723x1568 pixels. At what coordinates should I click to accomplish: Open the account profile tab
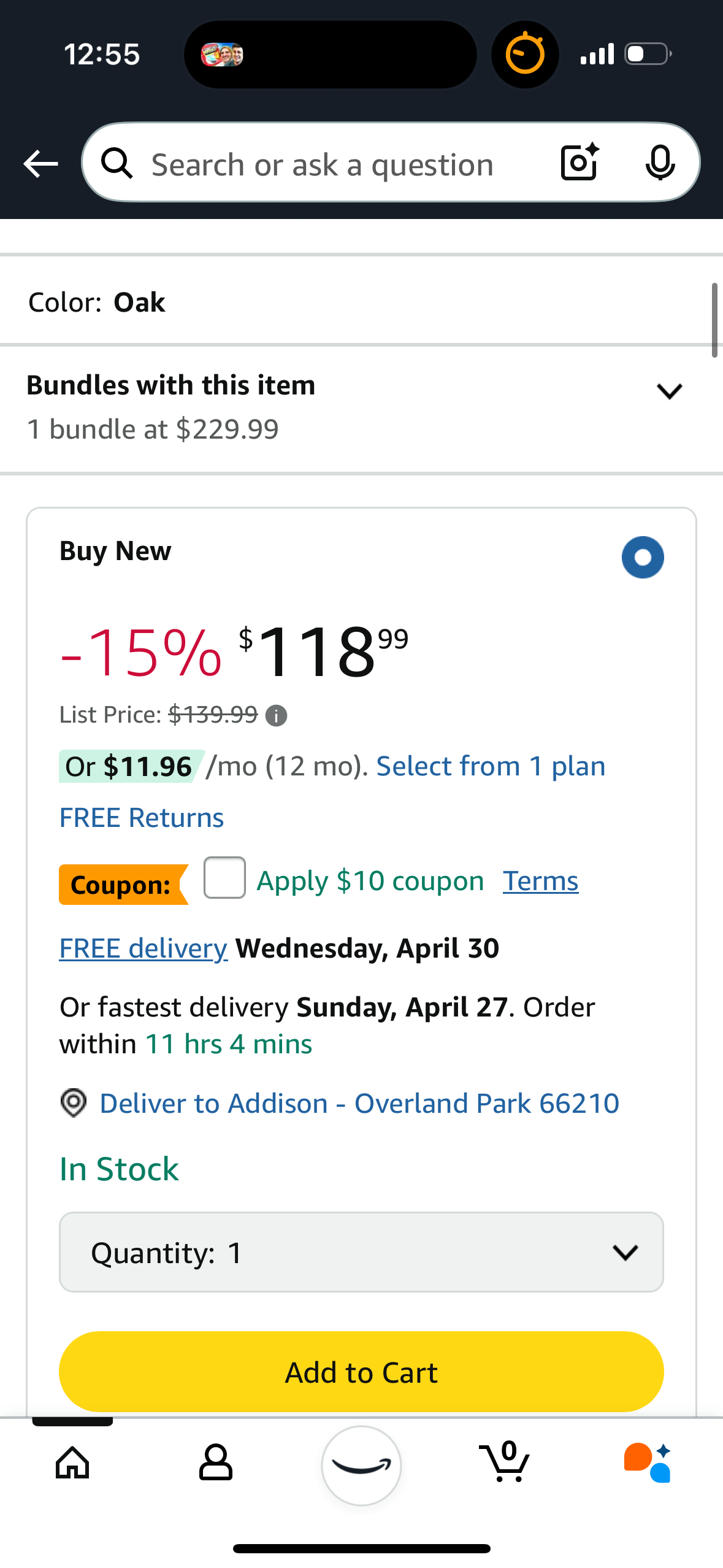coord(216,1462)
